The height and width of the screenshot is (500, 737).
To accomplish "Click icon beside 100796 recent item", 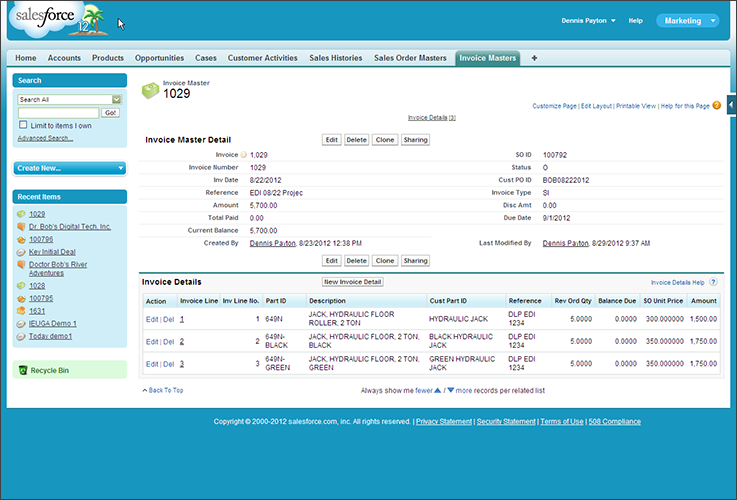I will [x=21, y=240].
